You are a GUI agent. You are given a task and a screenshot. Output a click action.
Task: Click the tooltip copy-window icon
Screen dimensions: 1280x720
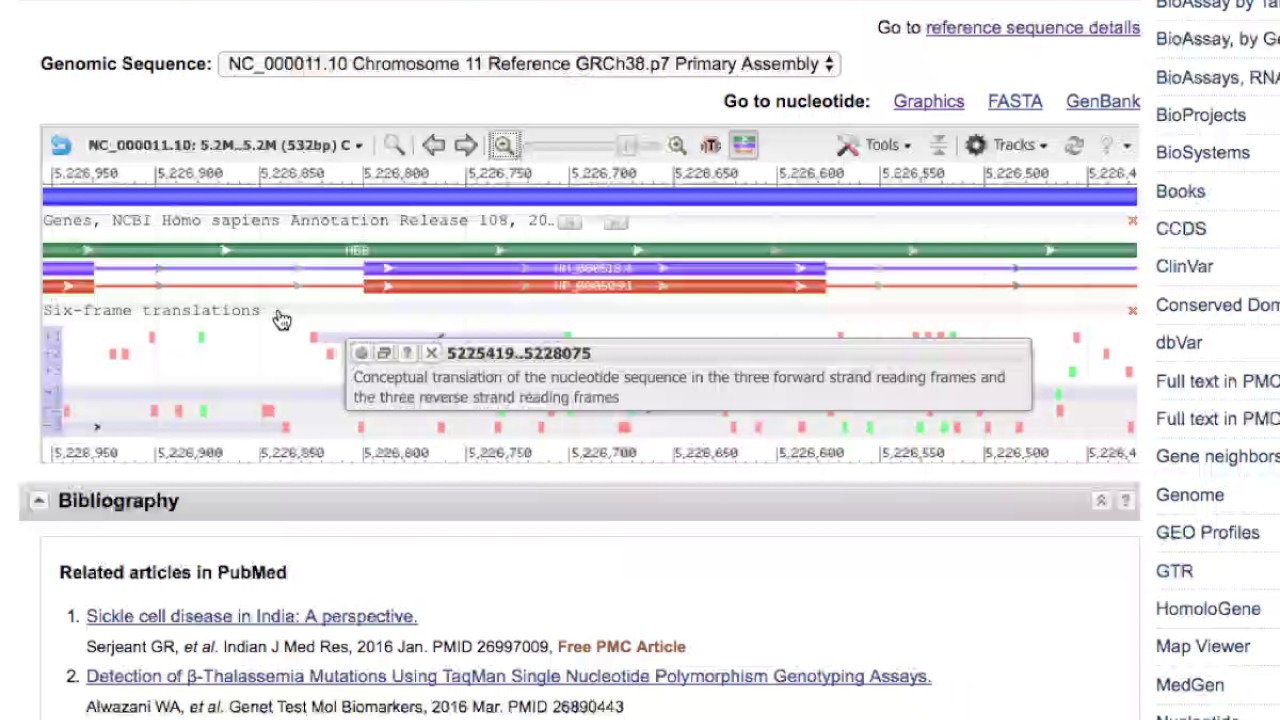[x=384, y=353]
